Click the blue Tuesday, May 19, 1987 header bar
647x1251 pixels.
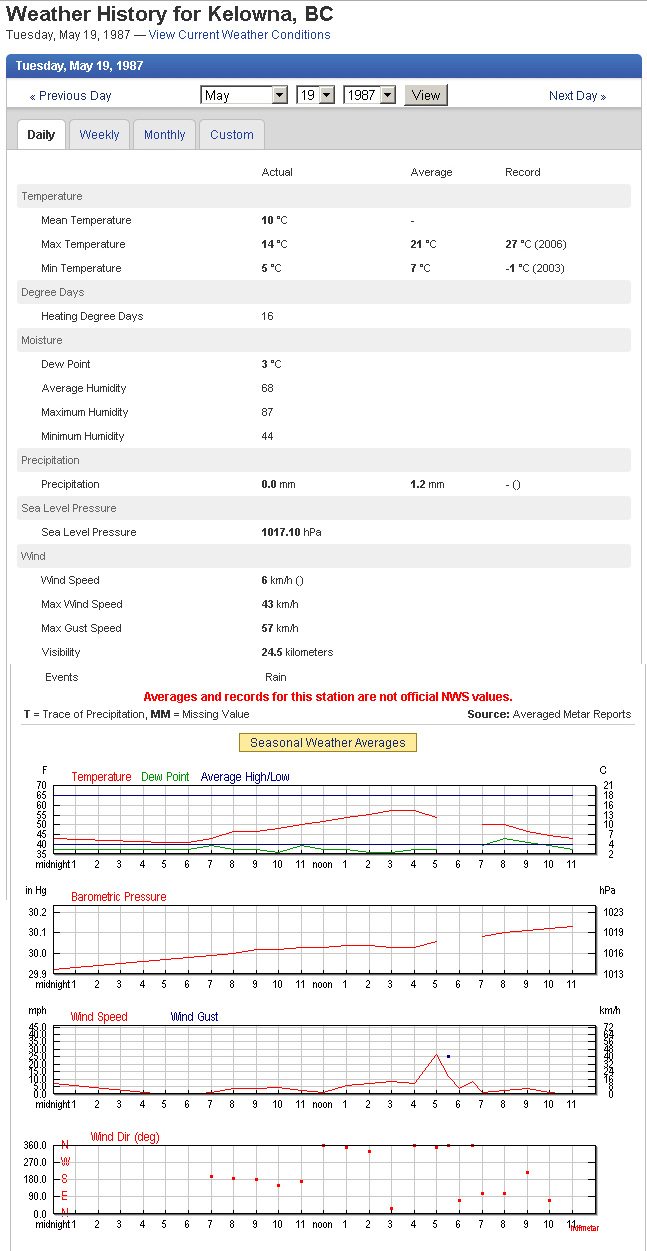point(324,66)
